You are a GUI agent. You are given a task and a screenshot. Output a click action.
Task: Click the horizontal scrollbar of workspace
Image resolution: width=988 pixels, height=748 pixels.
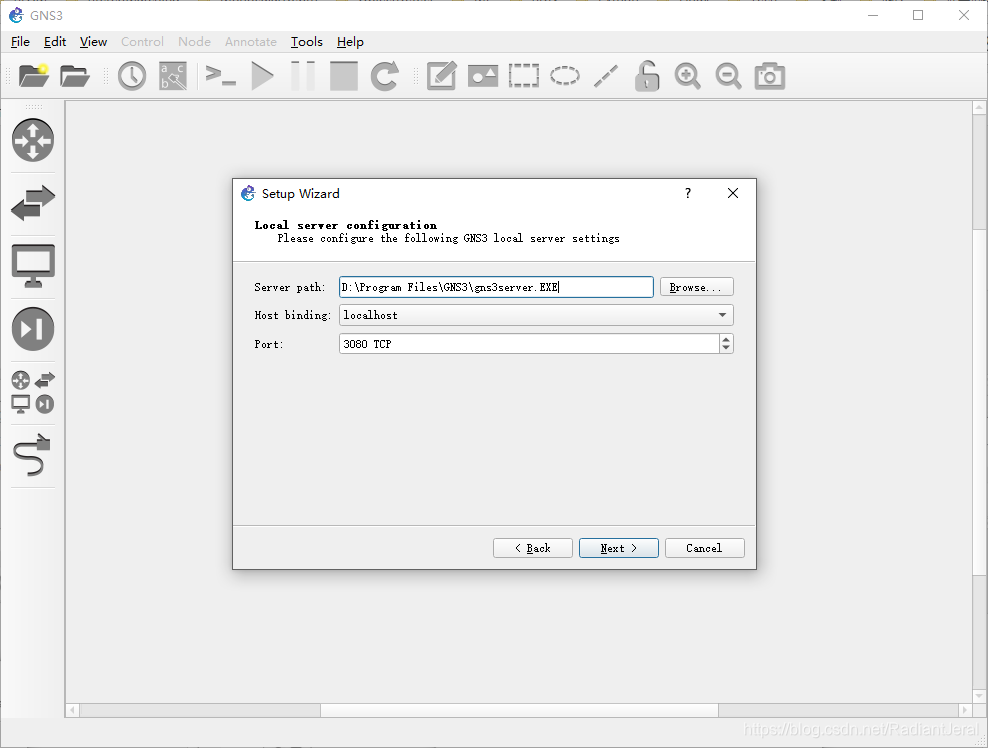click(x=519, y=710)
